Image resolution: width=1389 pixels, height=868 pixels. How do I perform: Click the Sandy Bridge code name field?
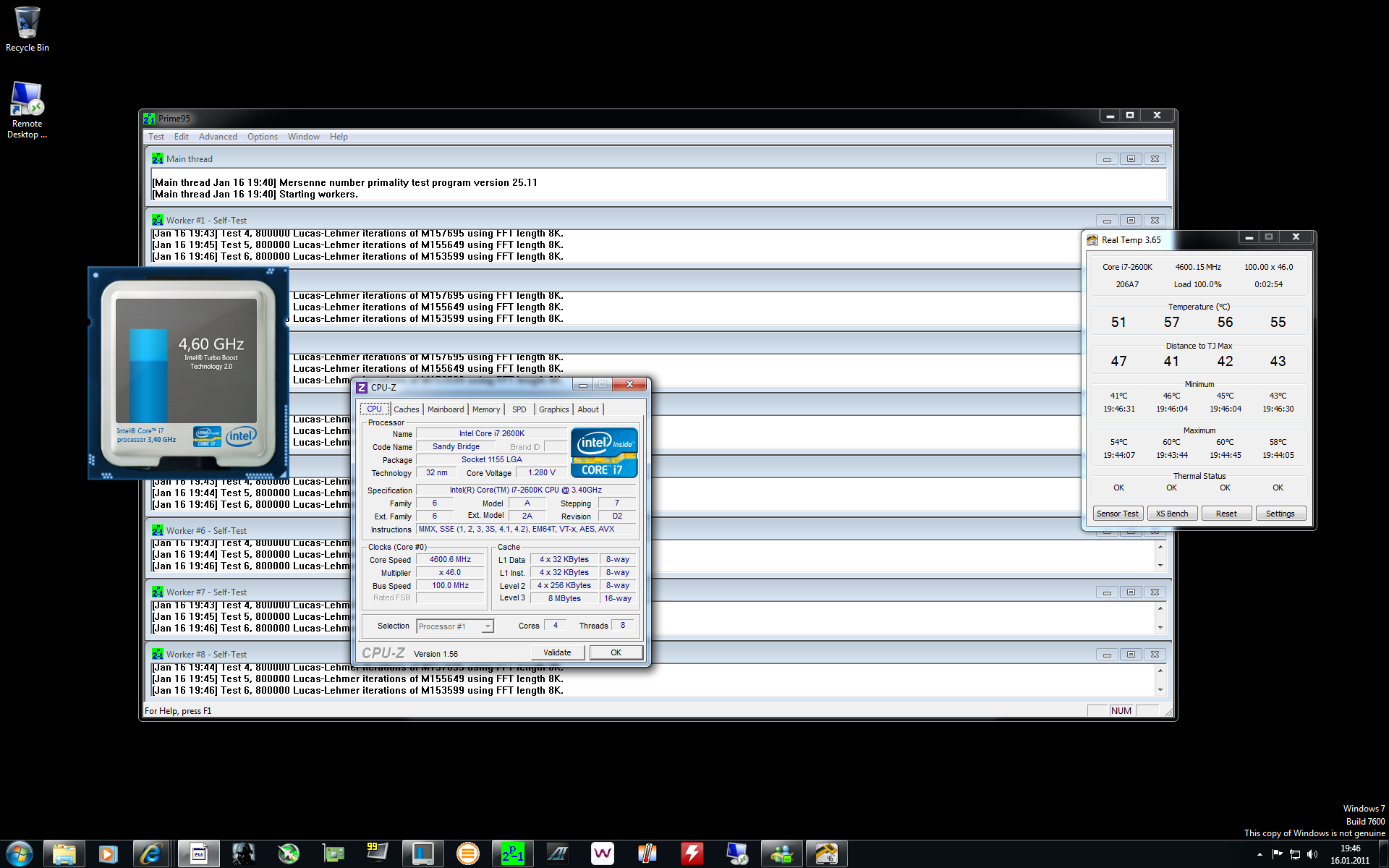[456, 446]
